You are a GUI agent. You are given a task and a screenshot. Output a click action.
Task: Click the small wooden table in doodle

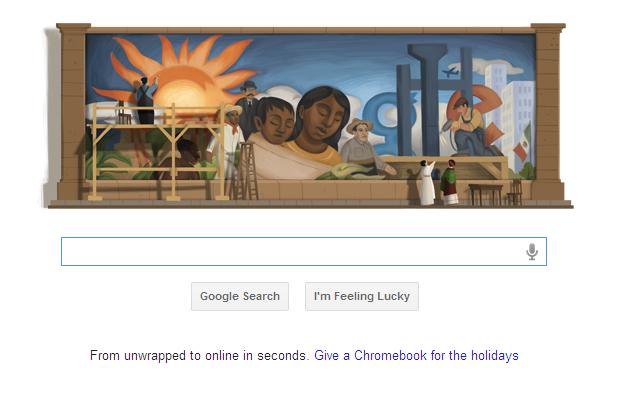[x=485, y=194]
